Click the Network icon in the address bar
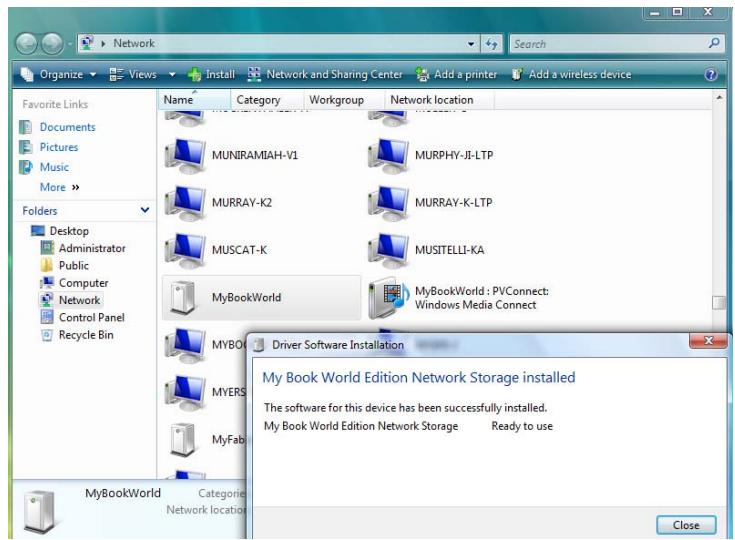 pos(87,43)
